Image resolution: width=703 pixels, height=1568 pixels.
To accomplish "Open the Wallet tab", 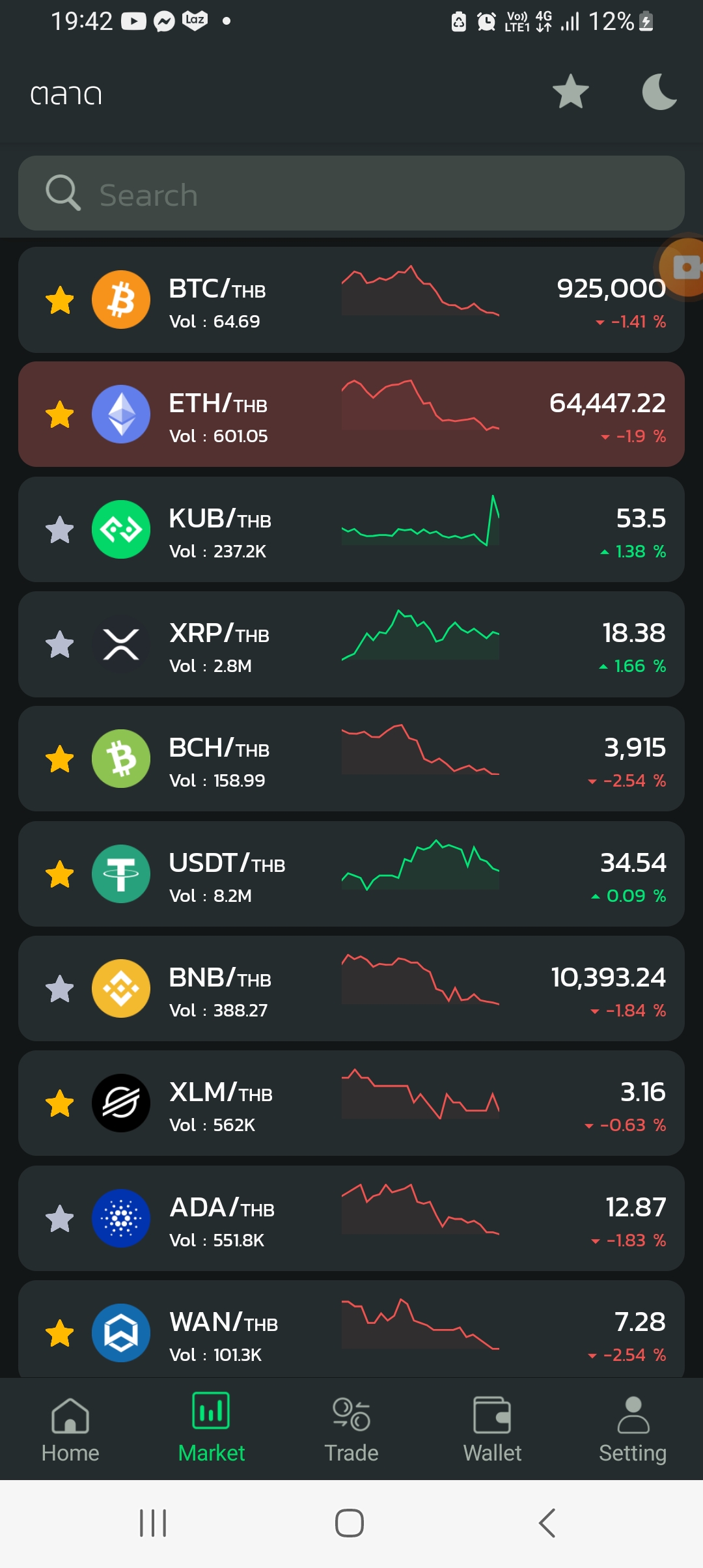I will (492, 1430).
